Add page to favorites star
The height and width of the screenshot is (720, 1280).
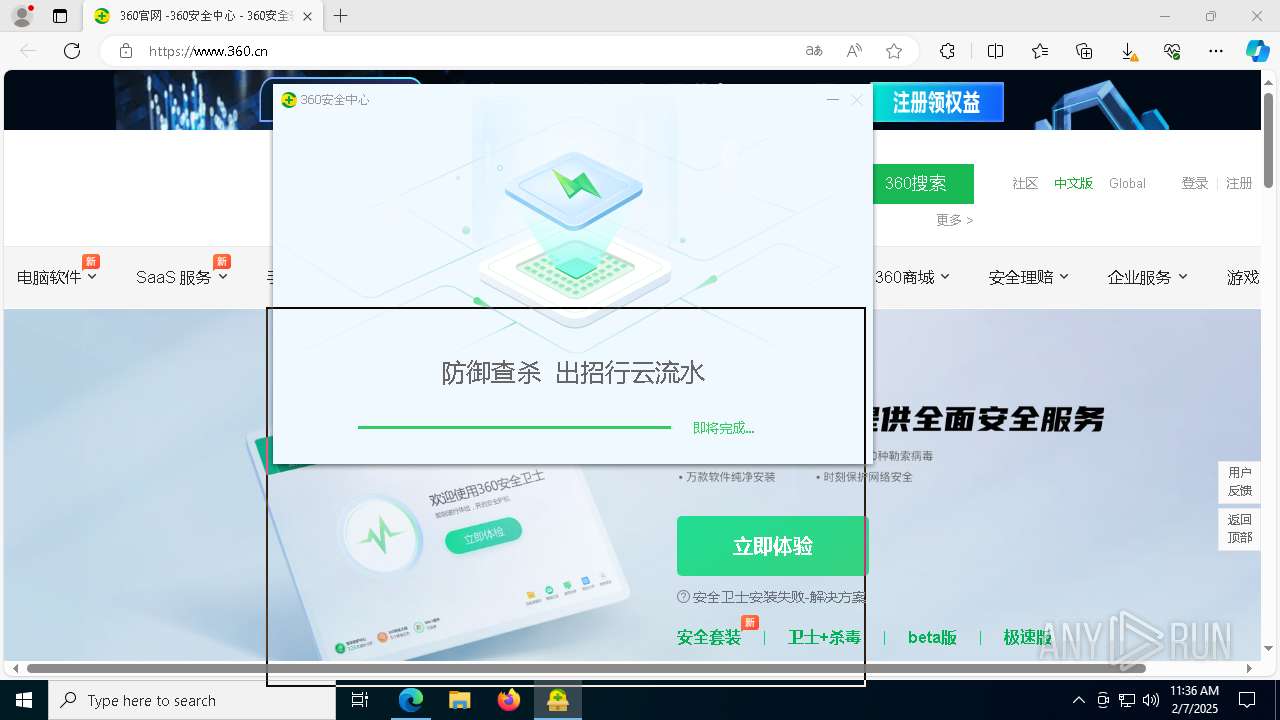click(894, 51)
